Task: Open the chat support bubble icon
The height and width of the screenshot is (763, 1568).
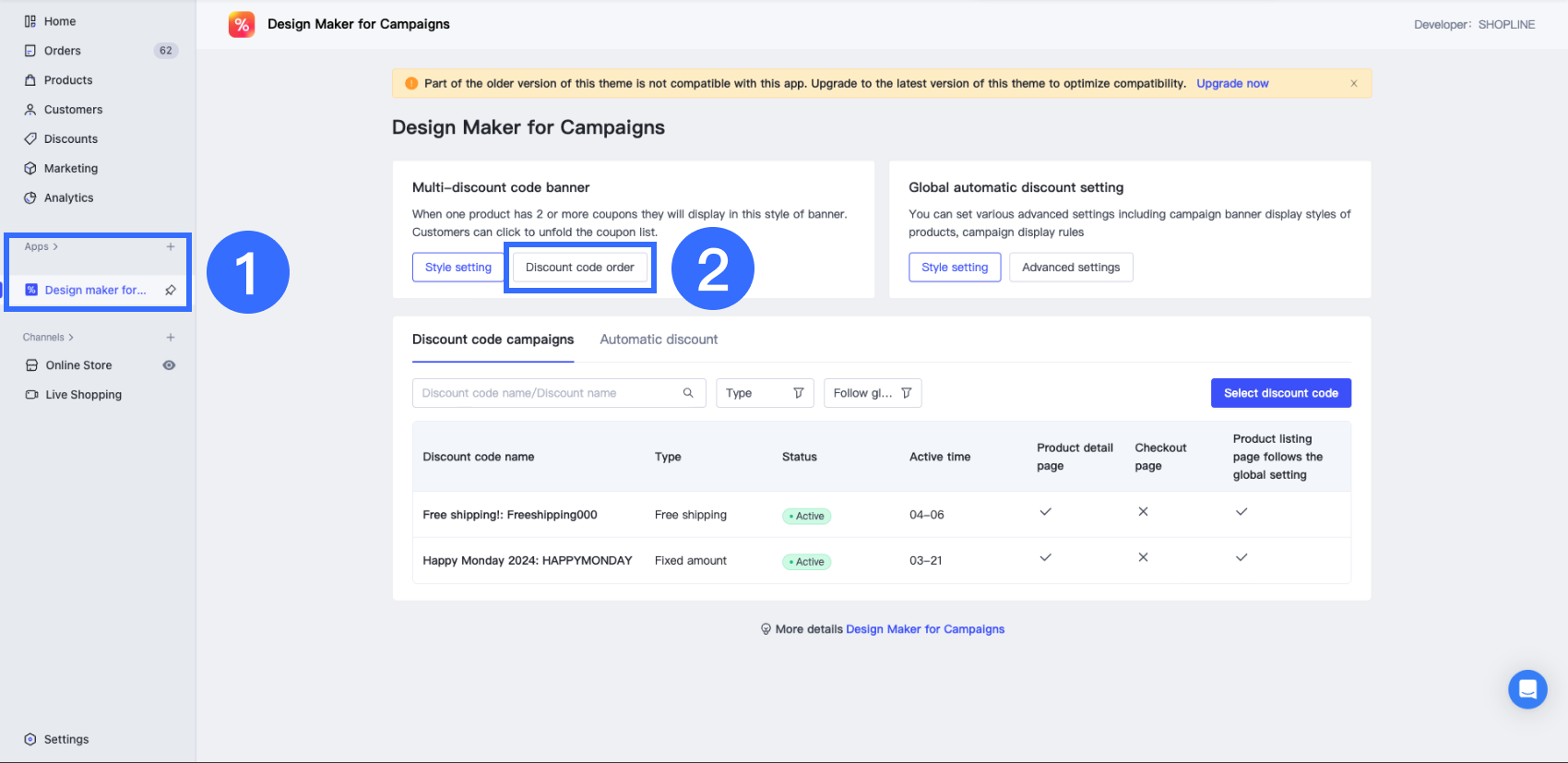Action: pos(1527,689)
